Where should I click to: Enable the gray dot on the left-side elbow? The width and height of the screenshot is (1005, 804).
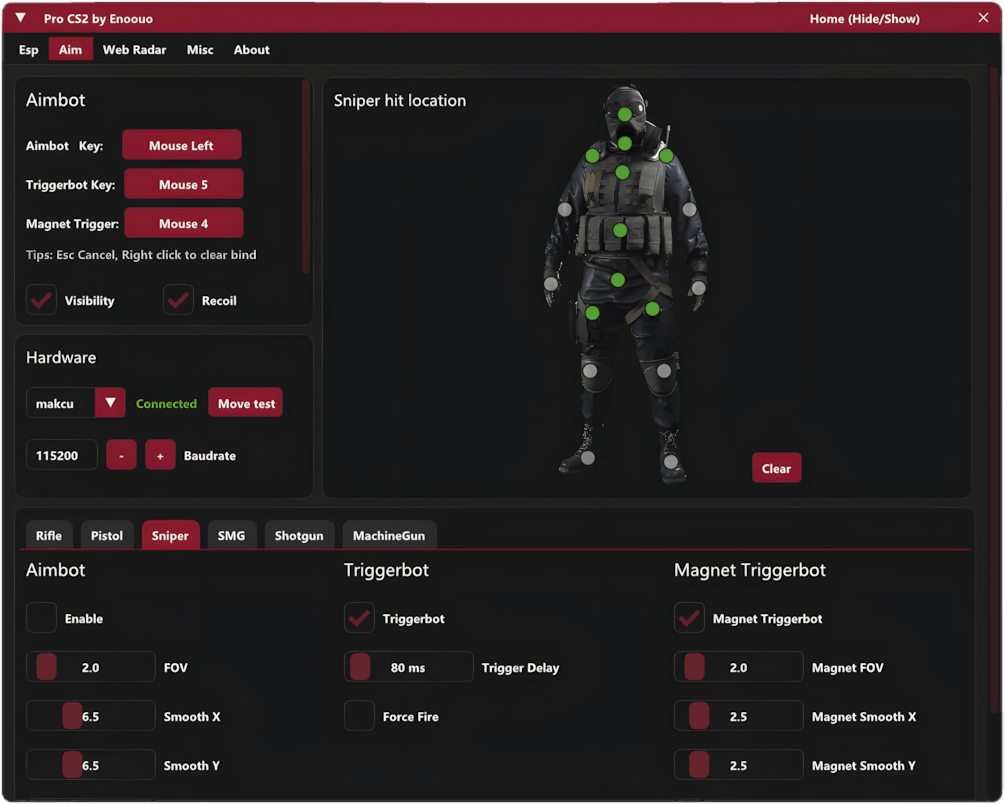coord(565,209)
